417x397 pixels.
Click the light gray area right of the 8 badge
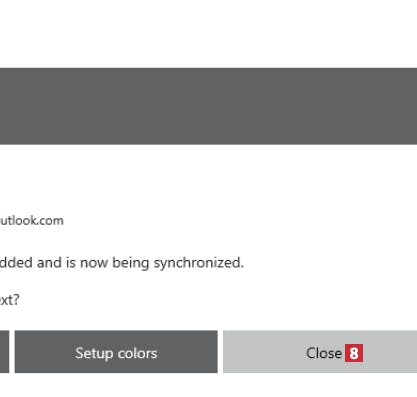(x=390, y=352)
